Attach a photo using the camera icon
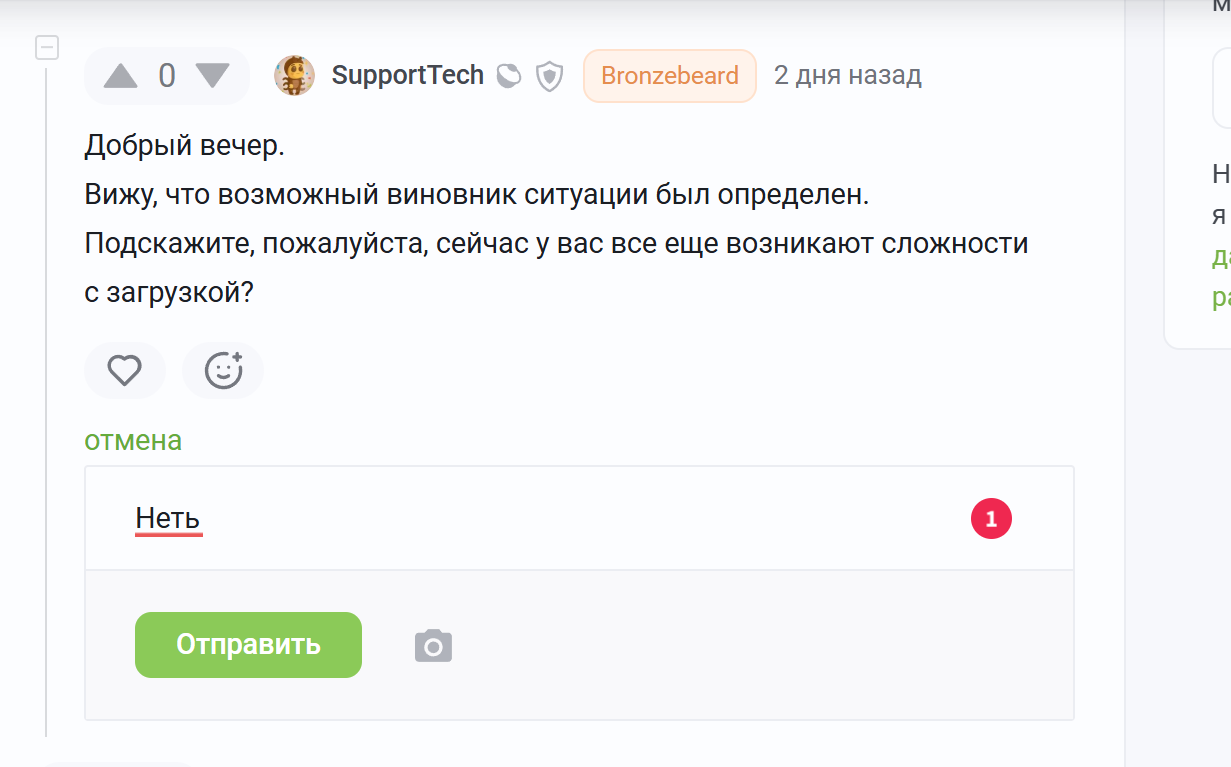1231x767 pixels. (x=433, y=646)
